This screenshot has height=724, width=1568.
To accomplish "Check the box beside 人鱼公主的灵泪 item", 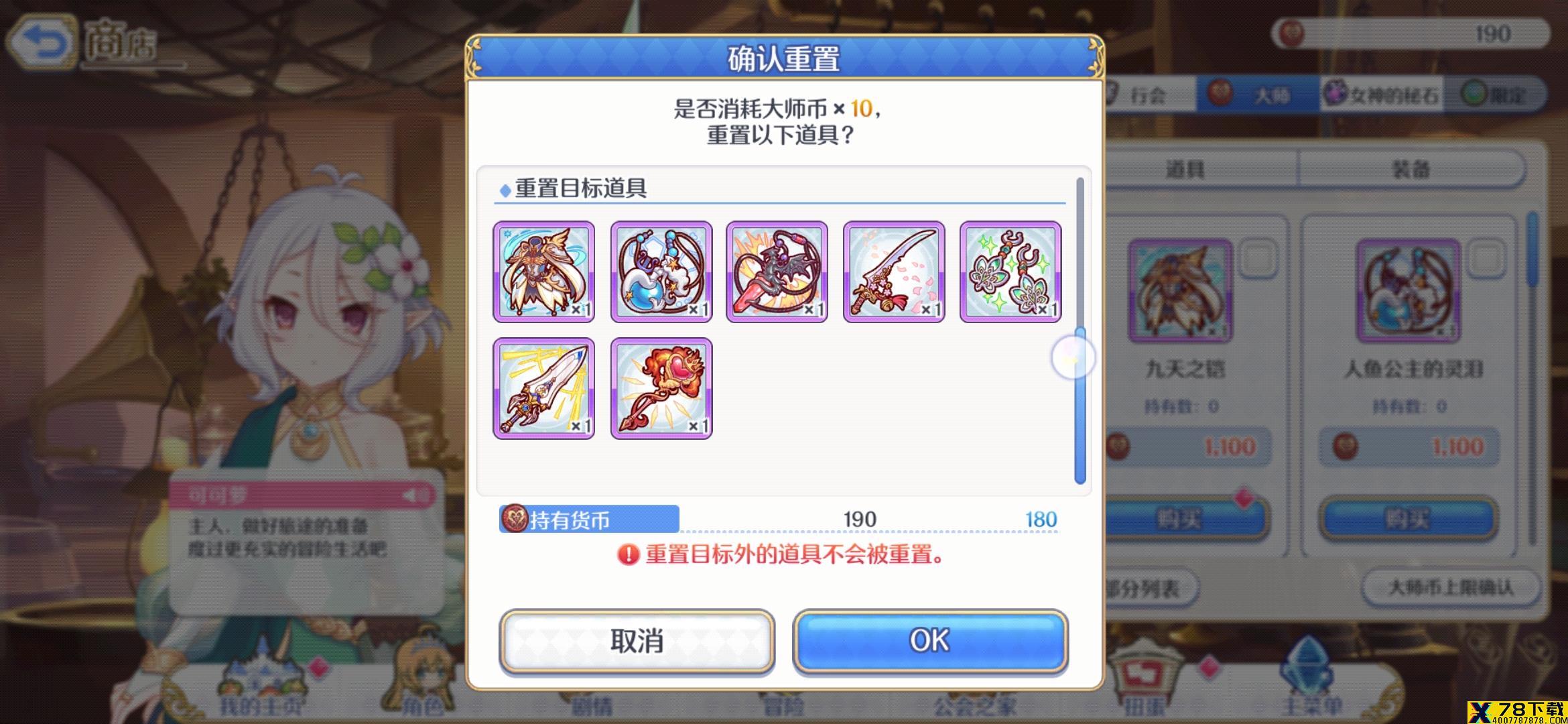I will [1486, 259].
